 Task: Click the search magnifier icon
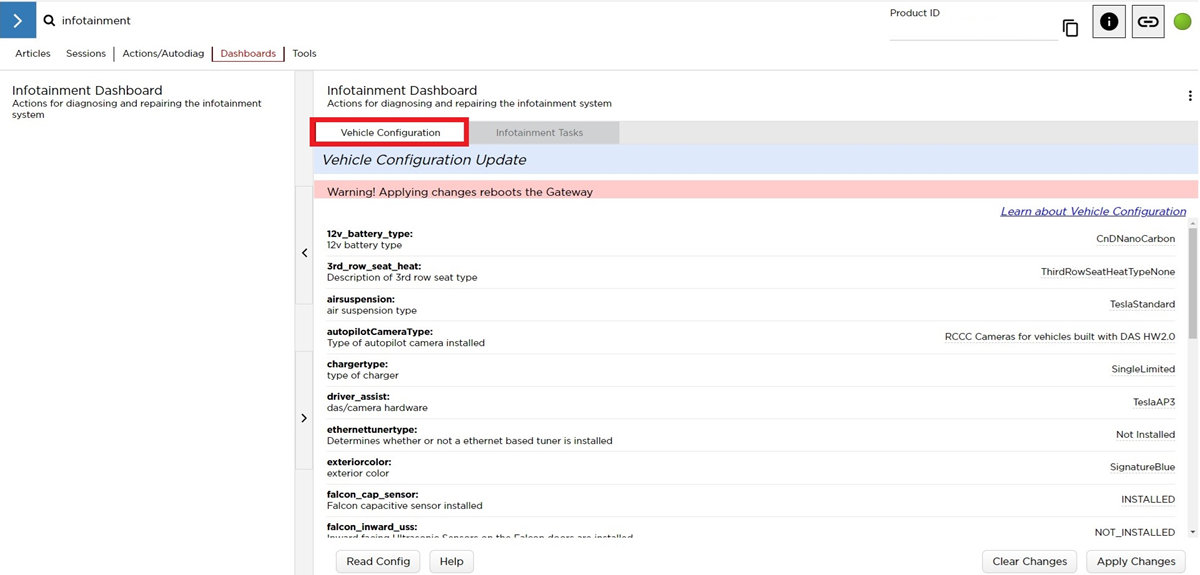(49, 21)
